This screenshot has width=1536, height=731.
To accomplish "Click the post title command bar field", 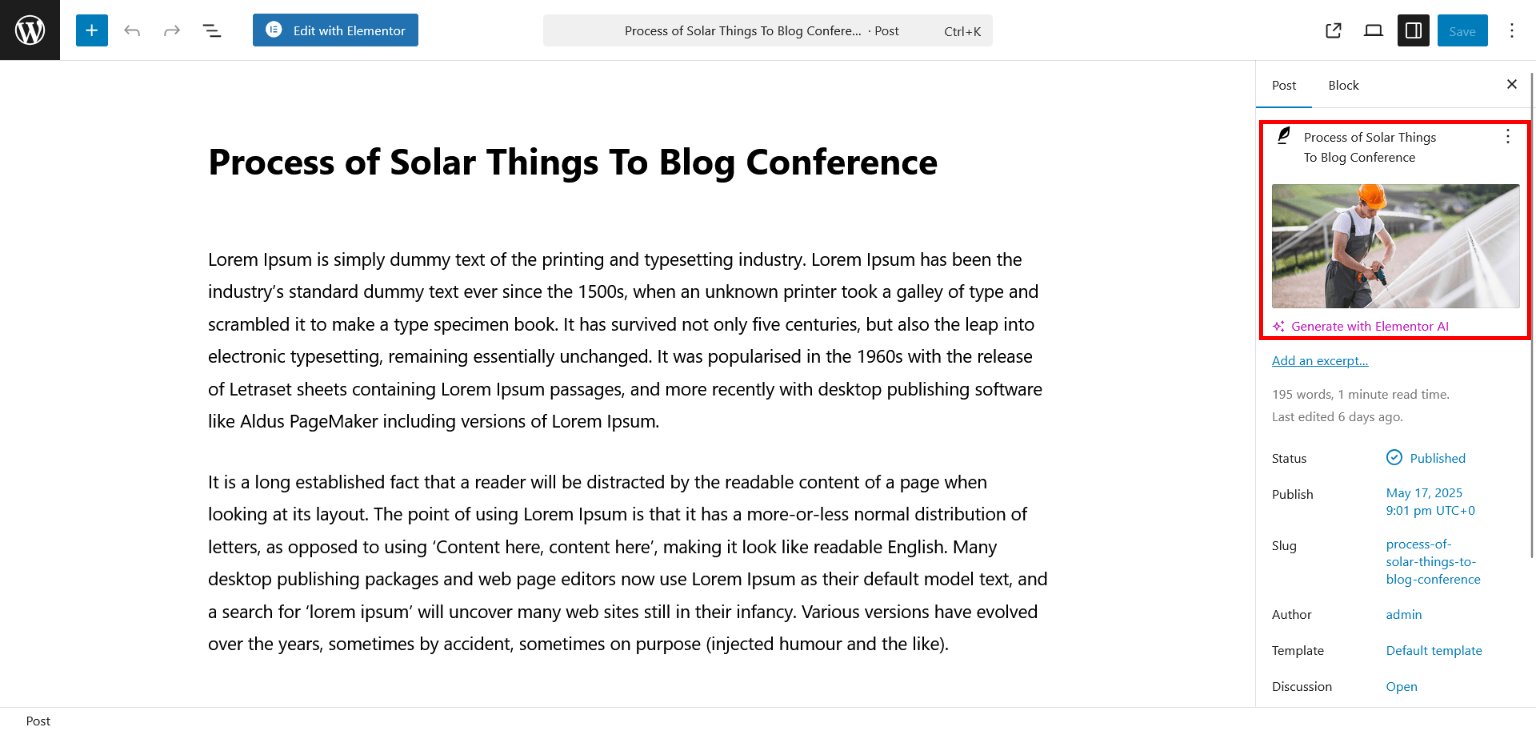I will click(x=768, y=31).
